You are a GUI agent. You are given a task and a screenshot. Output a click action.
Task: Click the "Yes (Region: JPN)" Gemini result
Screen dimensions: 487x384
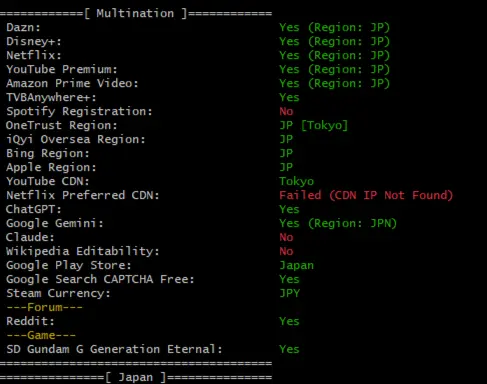pos(338,223)
